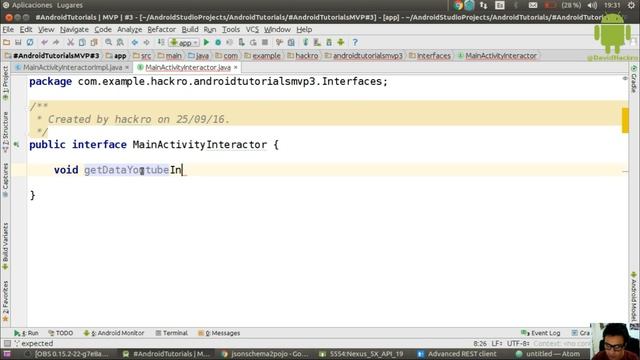The height and width of the screenshot is (360, 640).
Task: Click the app breadcrumb folder
Action: pyautogui.click(x=116, y=56)
